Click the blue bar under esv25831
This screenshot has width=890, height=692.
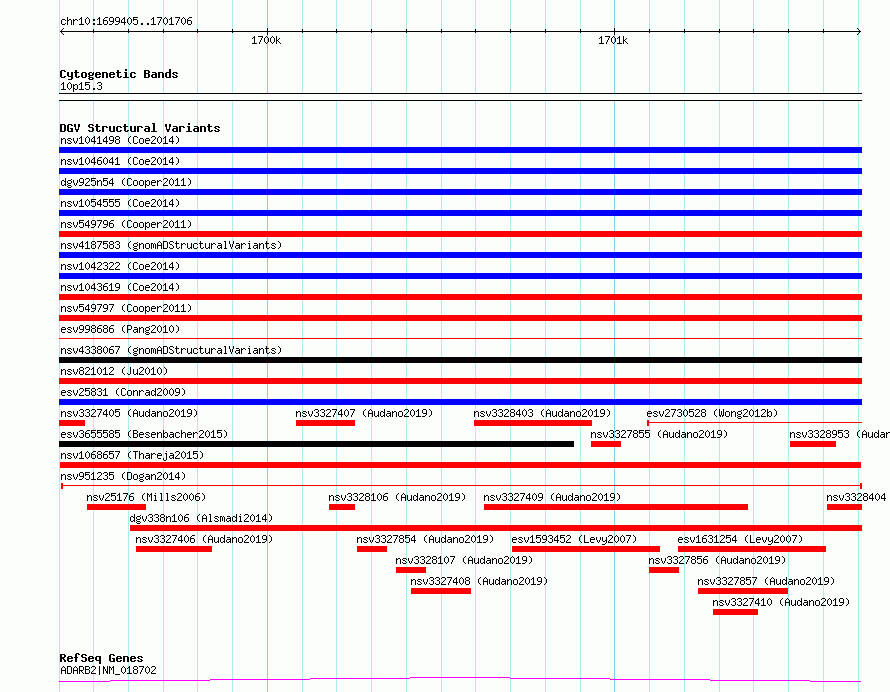coord(460,402)
